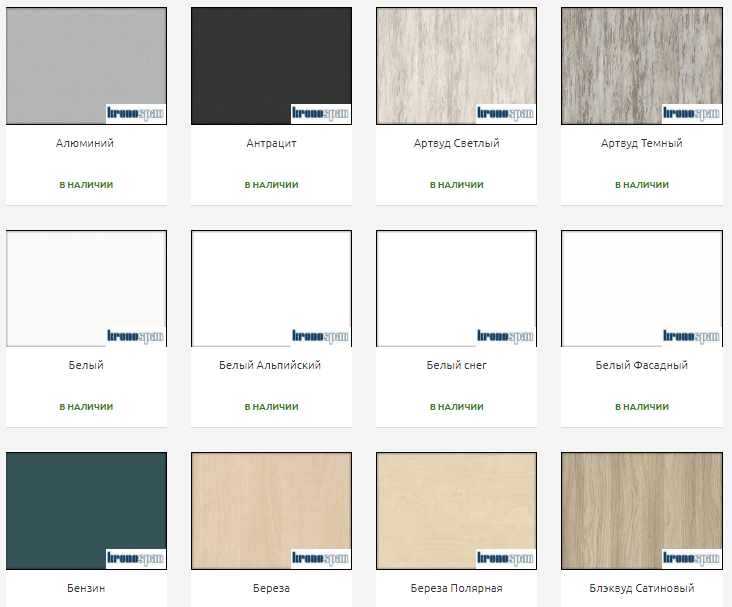Click the Kronospan logo on Бензин swatch

click(x=135, y=558)
